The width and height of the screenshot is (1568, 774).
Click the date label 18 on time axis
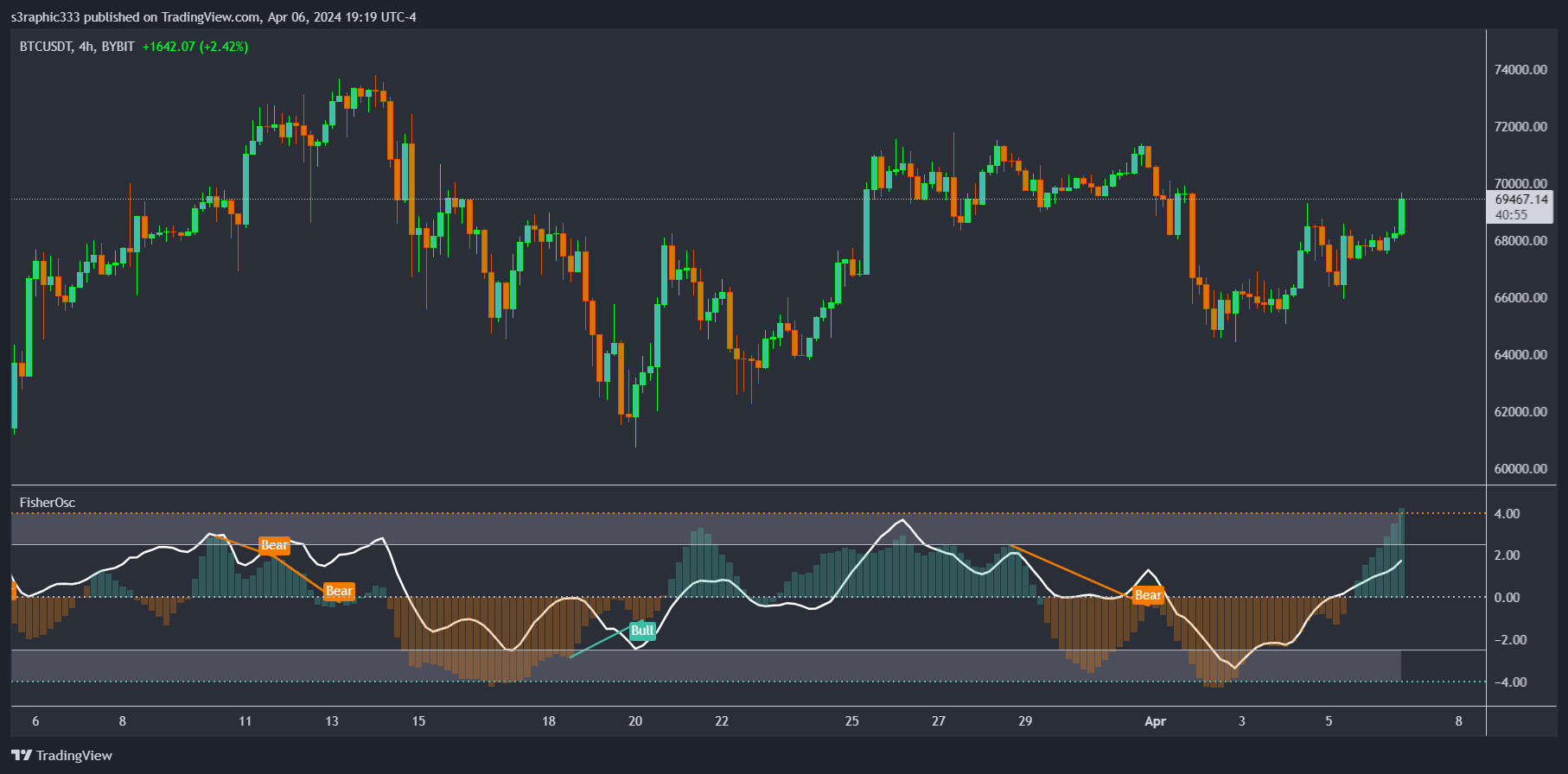549,721
